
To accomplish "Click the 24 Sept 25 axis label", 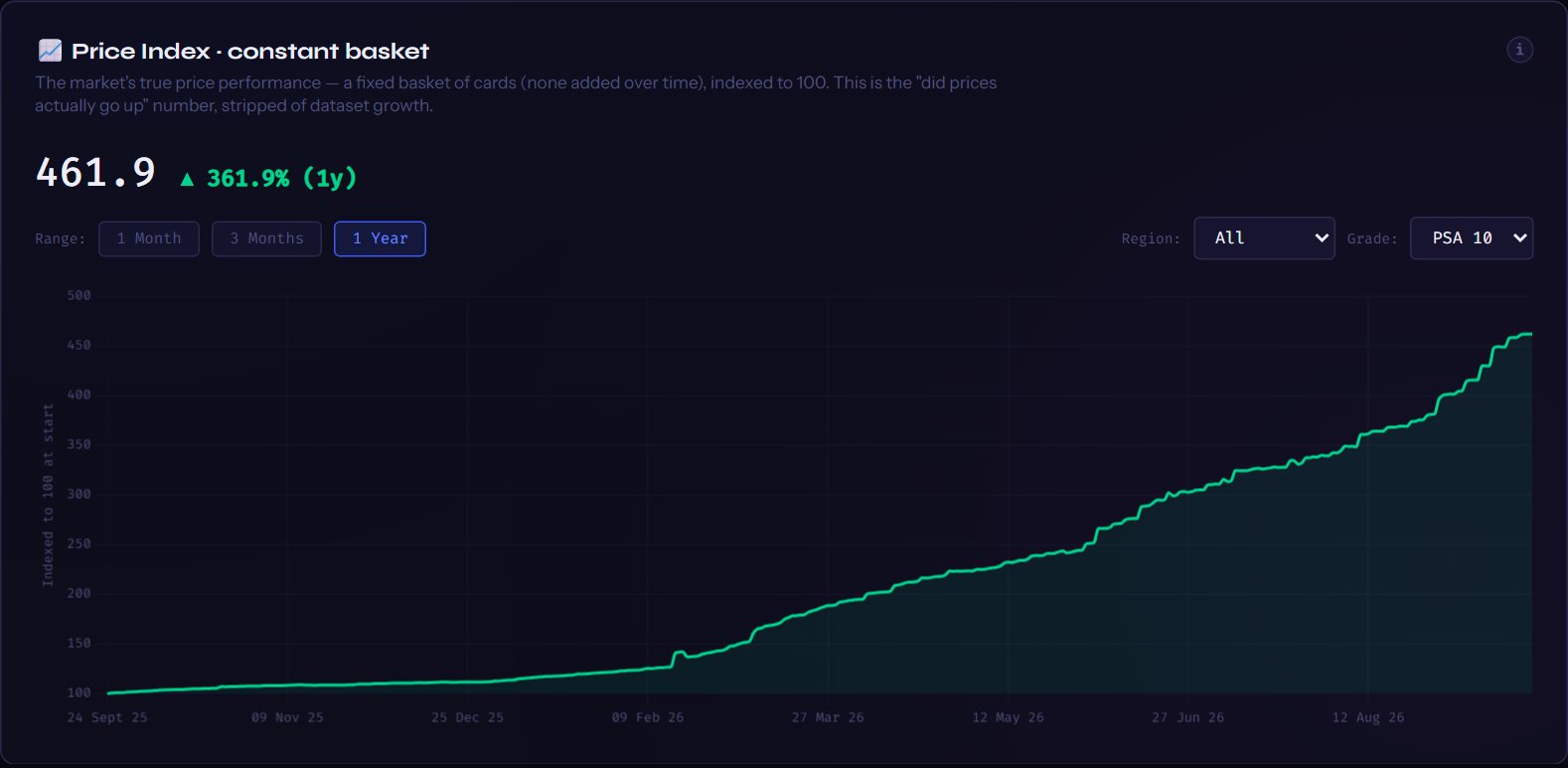I will [x=107, y=717].
